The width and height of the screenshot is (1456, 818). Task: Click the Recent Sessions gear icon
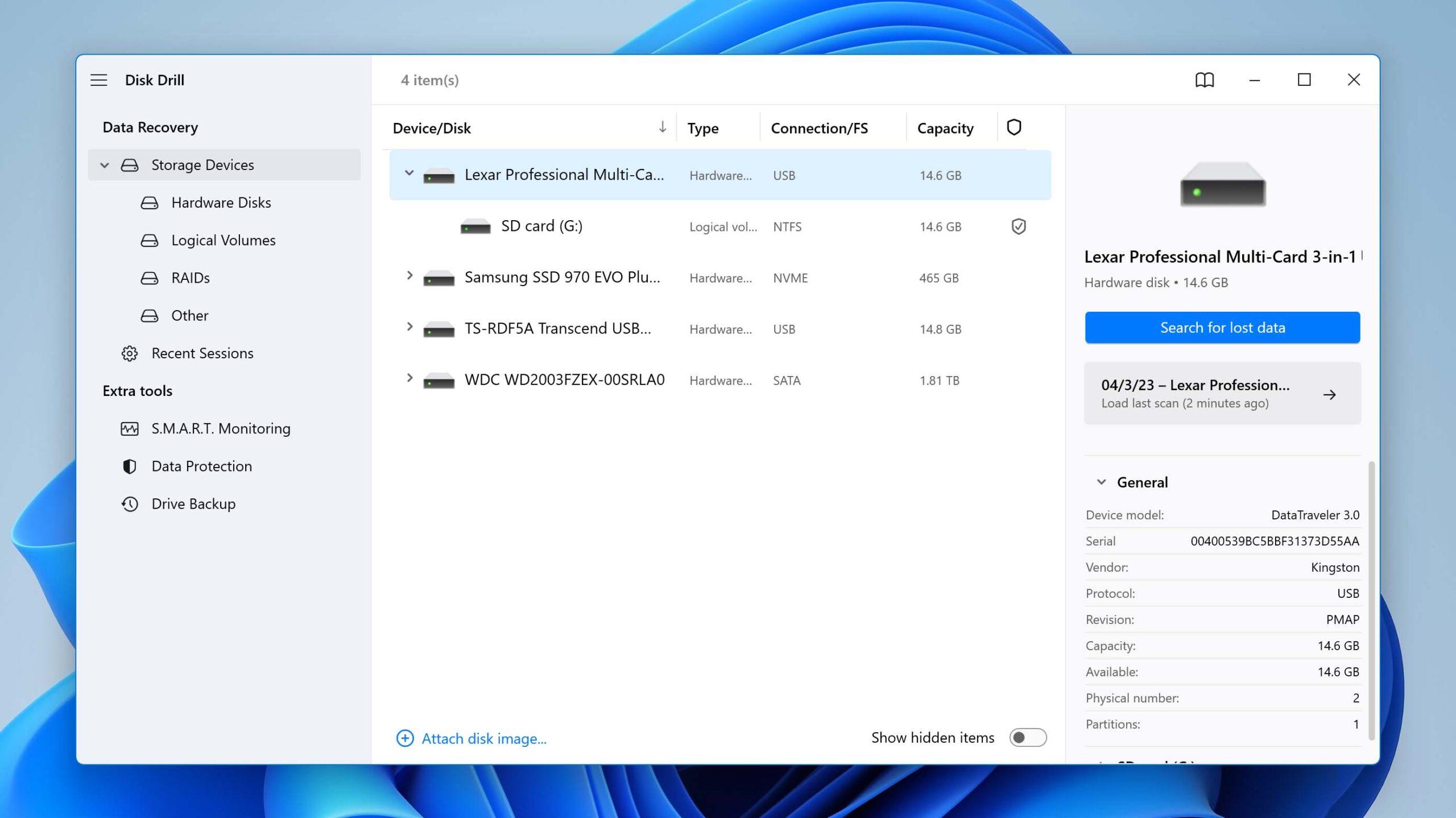tap(130, 353)
